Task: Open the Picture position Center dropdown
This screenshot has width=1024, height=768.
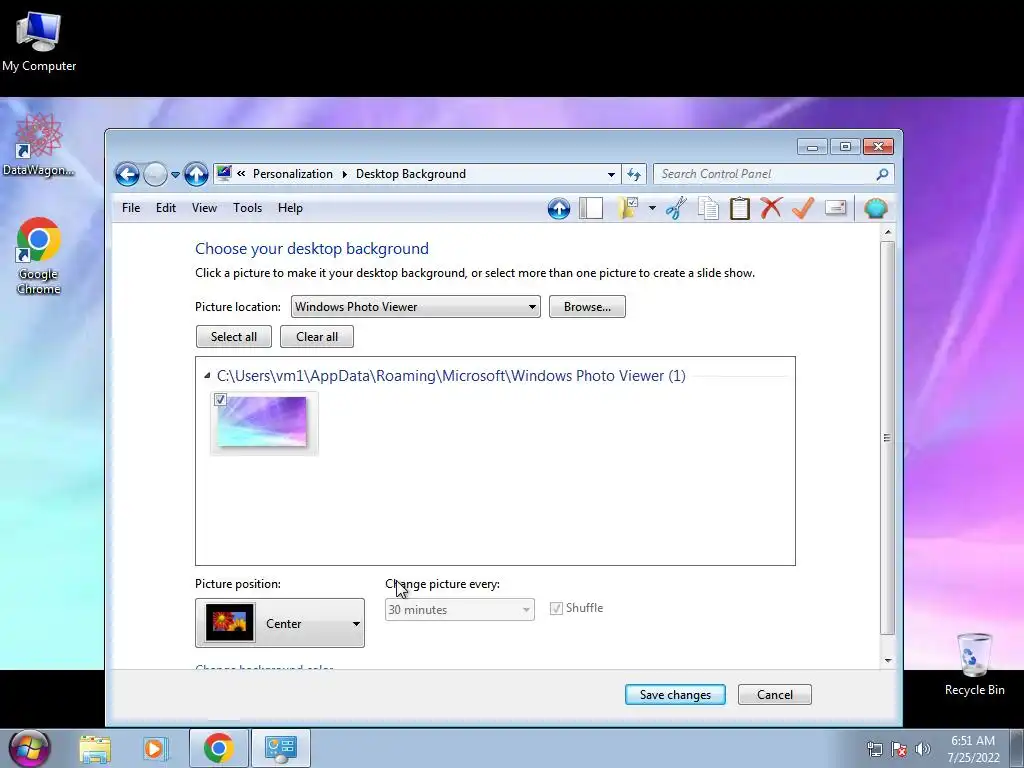Action: [280, 623]
